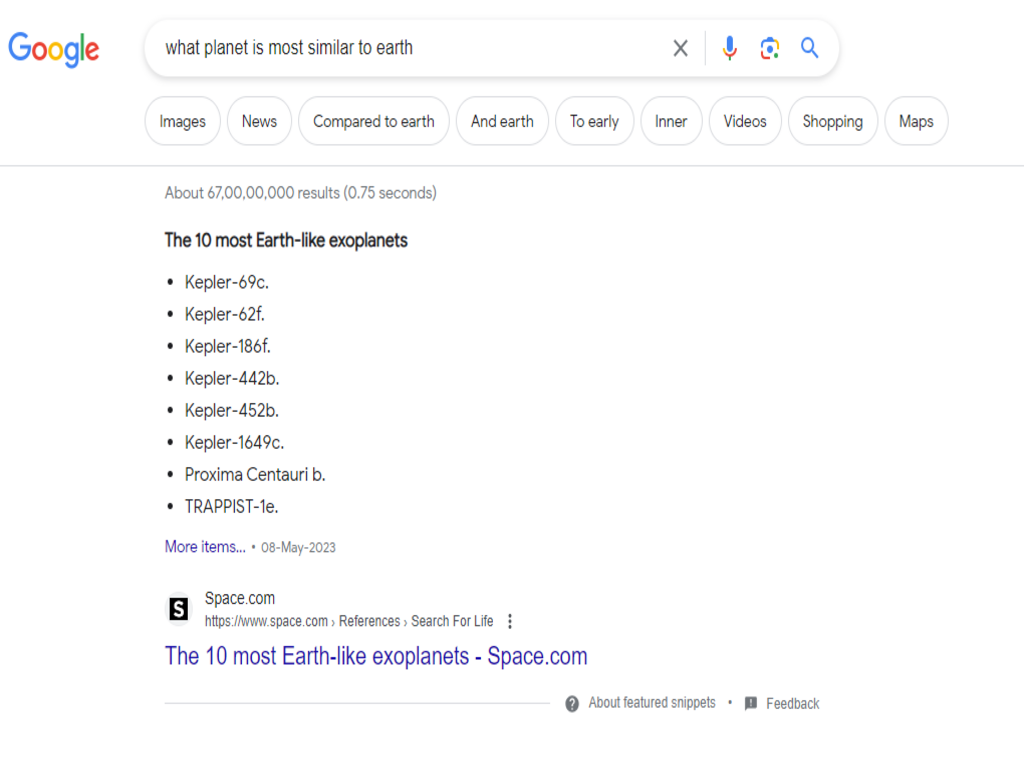The width and height of the screenshot is (1024, 768).
Task: Apply the Compared to earth filter chip
Action: tap(374, 121)
